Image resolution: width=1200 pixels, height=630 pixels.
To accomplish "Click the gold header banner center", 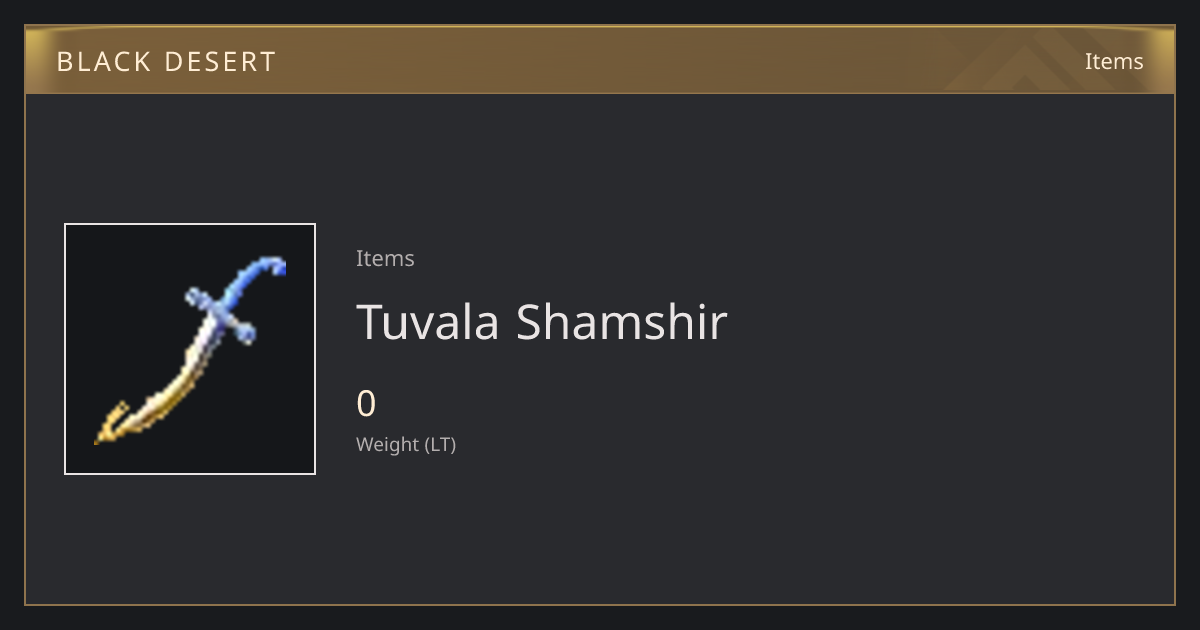I will pos(600,60).
